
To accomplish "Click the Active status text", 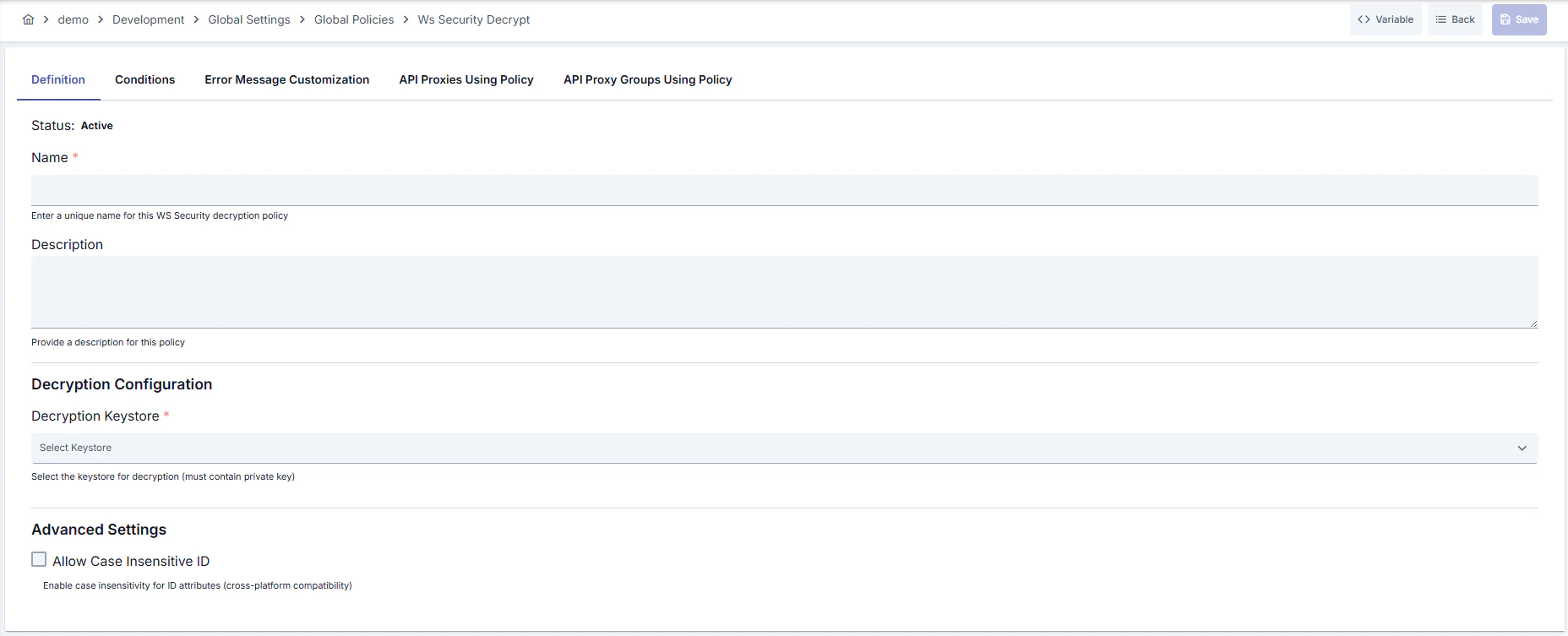I will coord(97,126).
